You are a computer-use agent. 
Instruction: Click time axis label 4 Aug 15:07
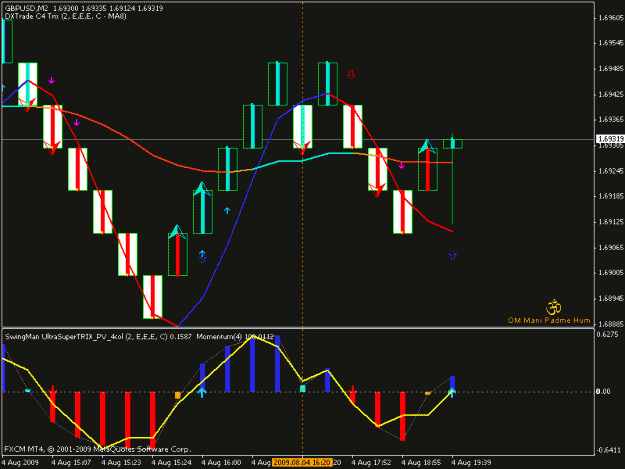click(x=71, y=463)
